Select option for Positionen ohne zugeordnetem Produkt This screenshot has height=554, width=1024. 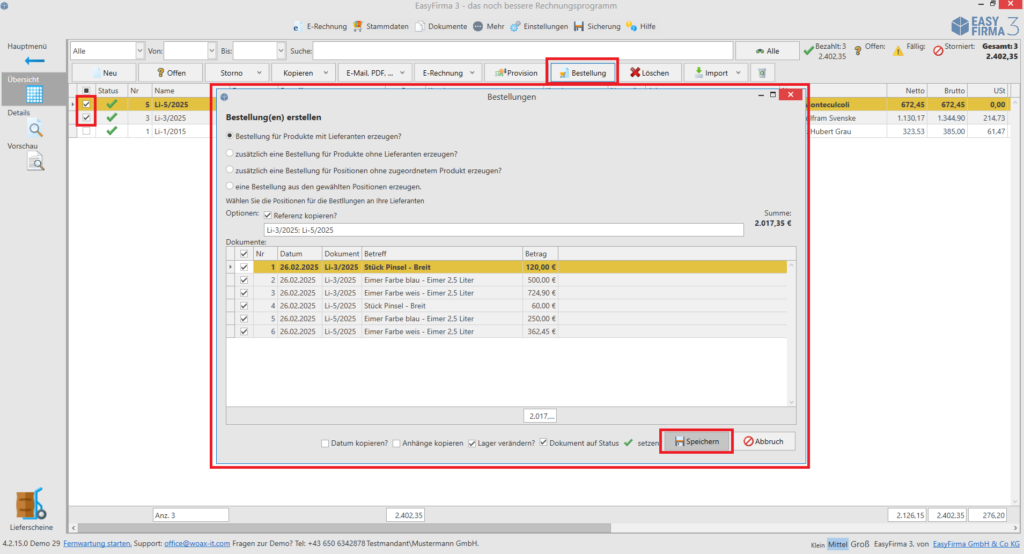(229, 170)
